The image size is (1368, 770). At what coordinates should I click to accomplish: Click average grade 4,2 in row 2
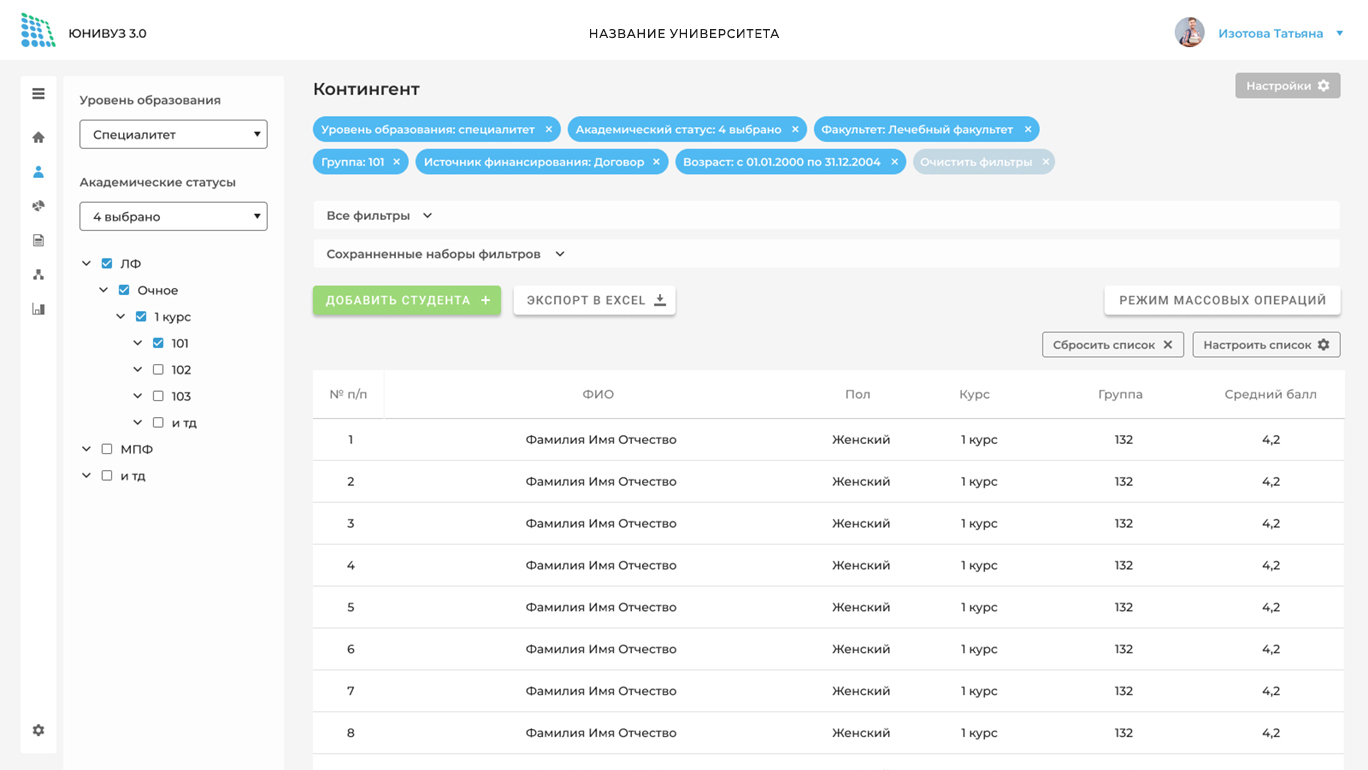click(1271, 482)
